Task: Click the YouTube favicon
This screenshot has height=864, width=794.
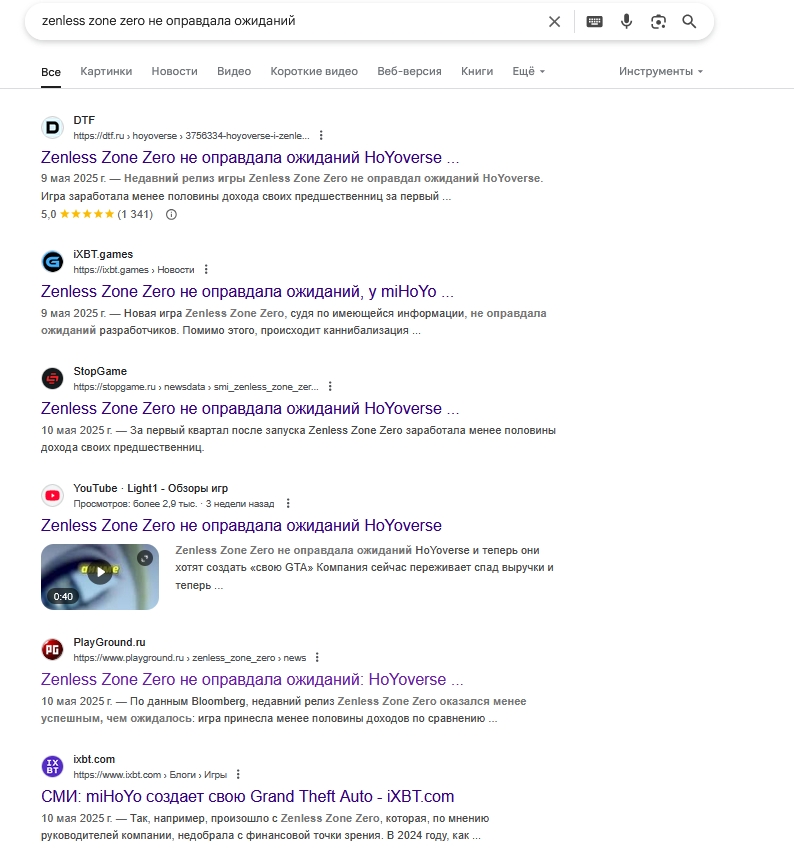Action: coord(52,496)
